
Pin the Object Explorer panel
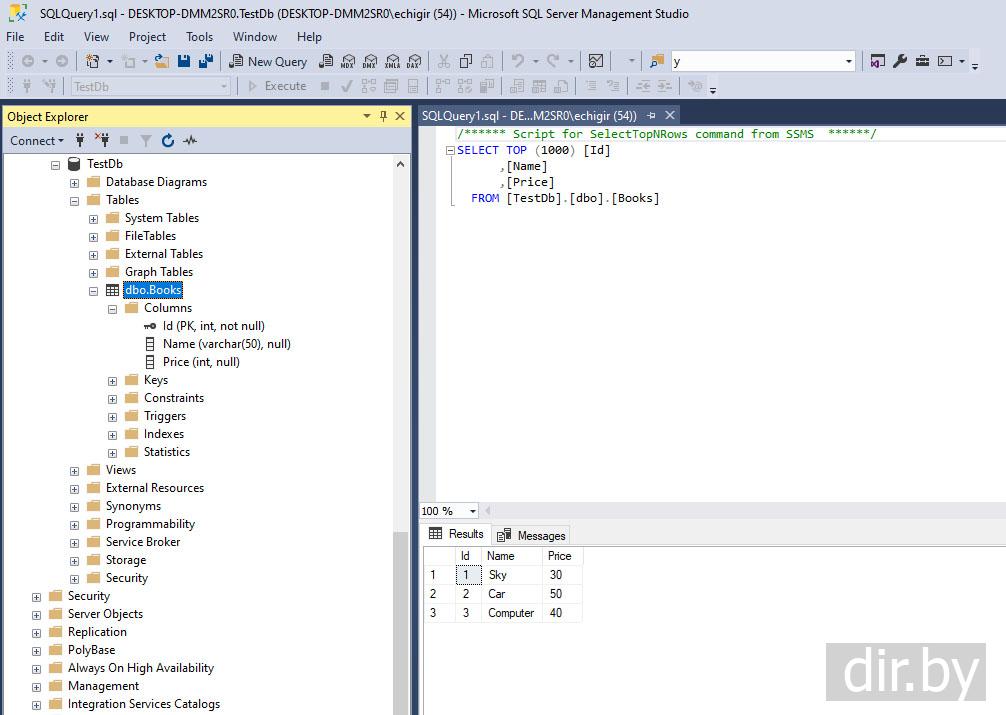coord(383,116)
